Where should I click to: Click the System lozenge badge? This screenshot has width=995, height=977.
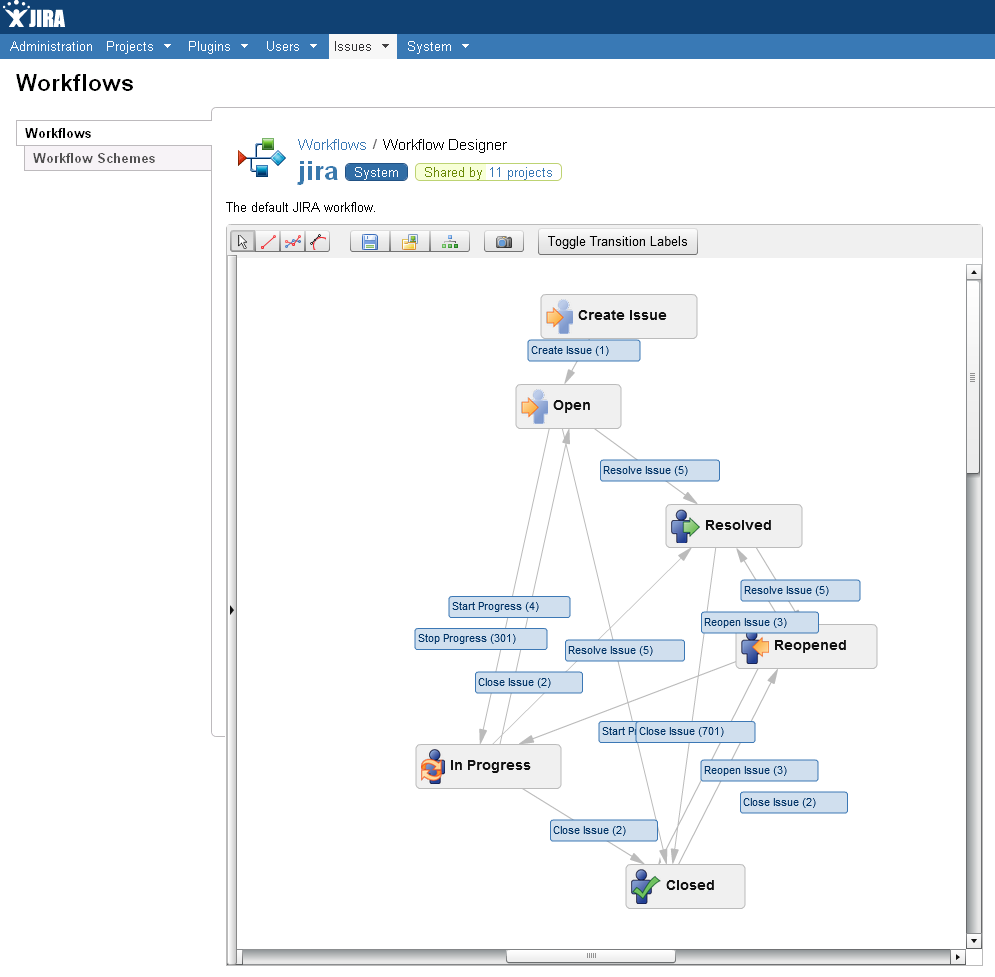376,173
